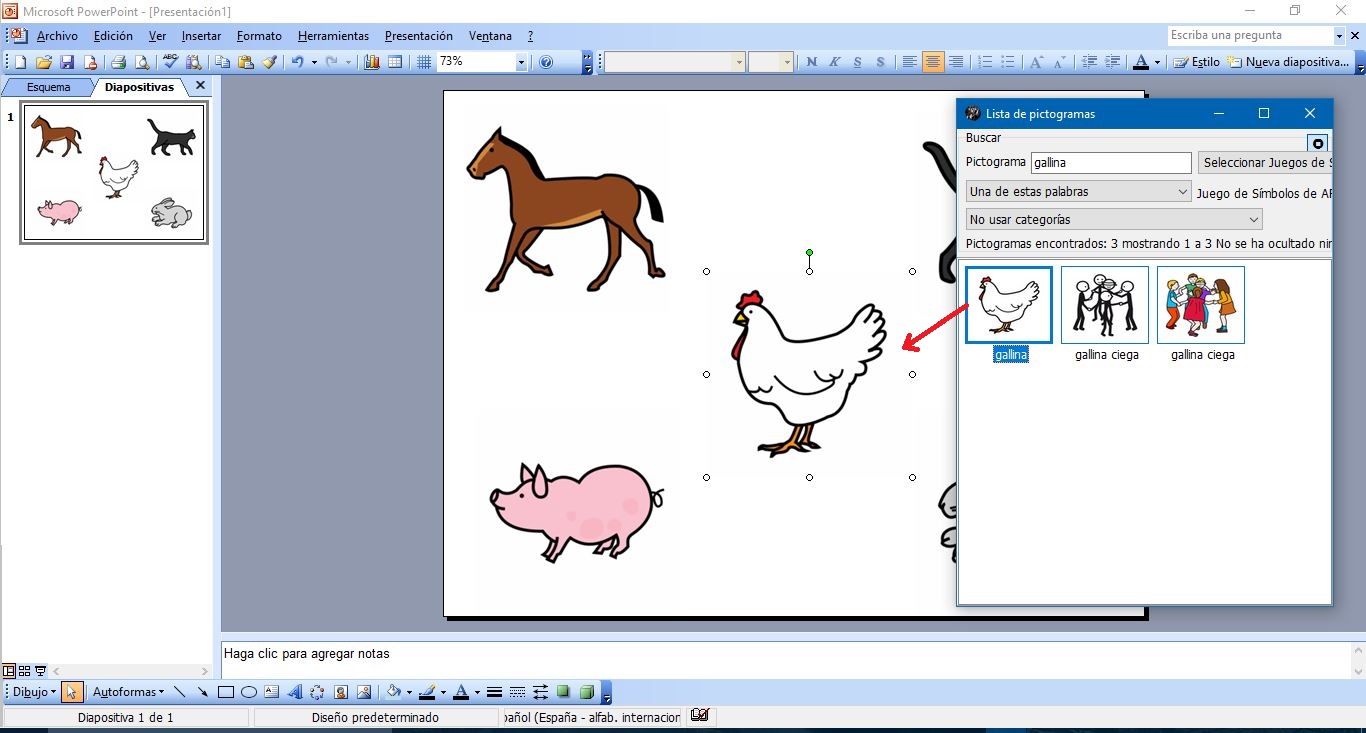Click the Insertar imagen desde archivo icon
This screenshot has width=1366, height=733.
click(365, 691)
